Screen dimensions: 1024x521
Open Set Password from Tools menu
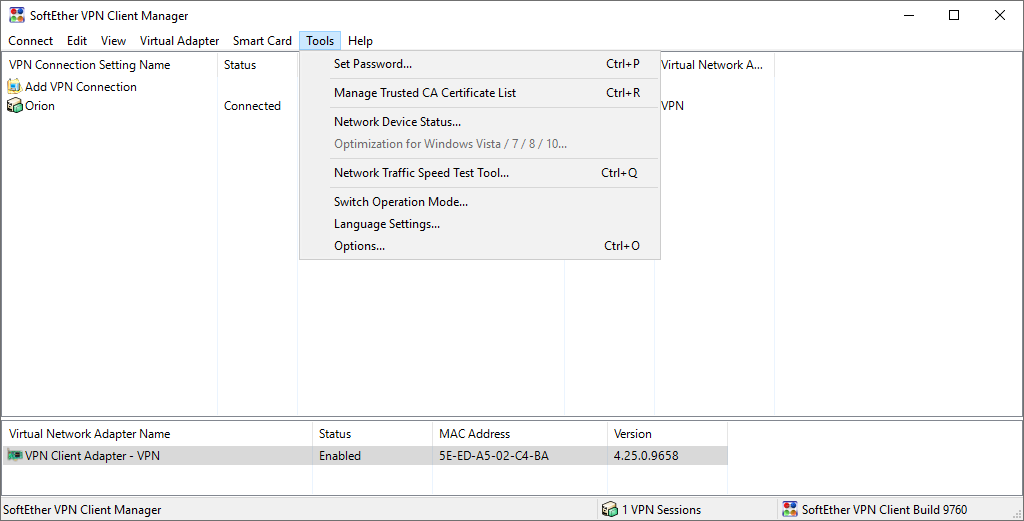[x=373, y=64]
